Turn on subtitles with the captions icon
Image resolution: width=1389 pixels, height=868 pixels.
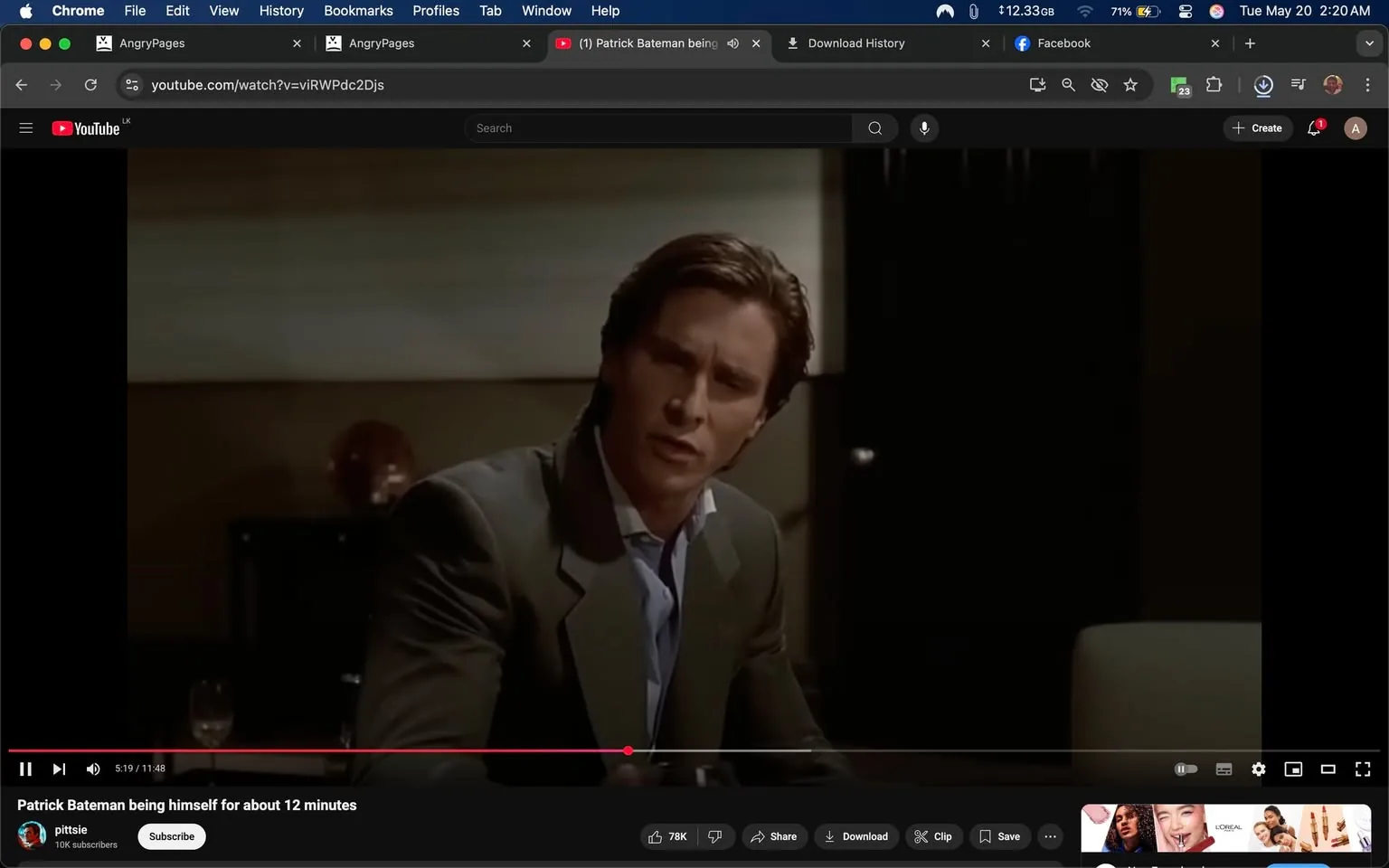(x=1224, y=769)
